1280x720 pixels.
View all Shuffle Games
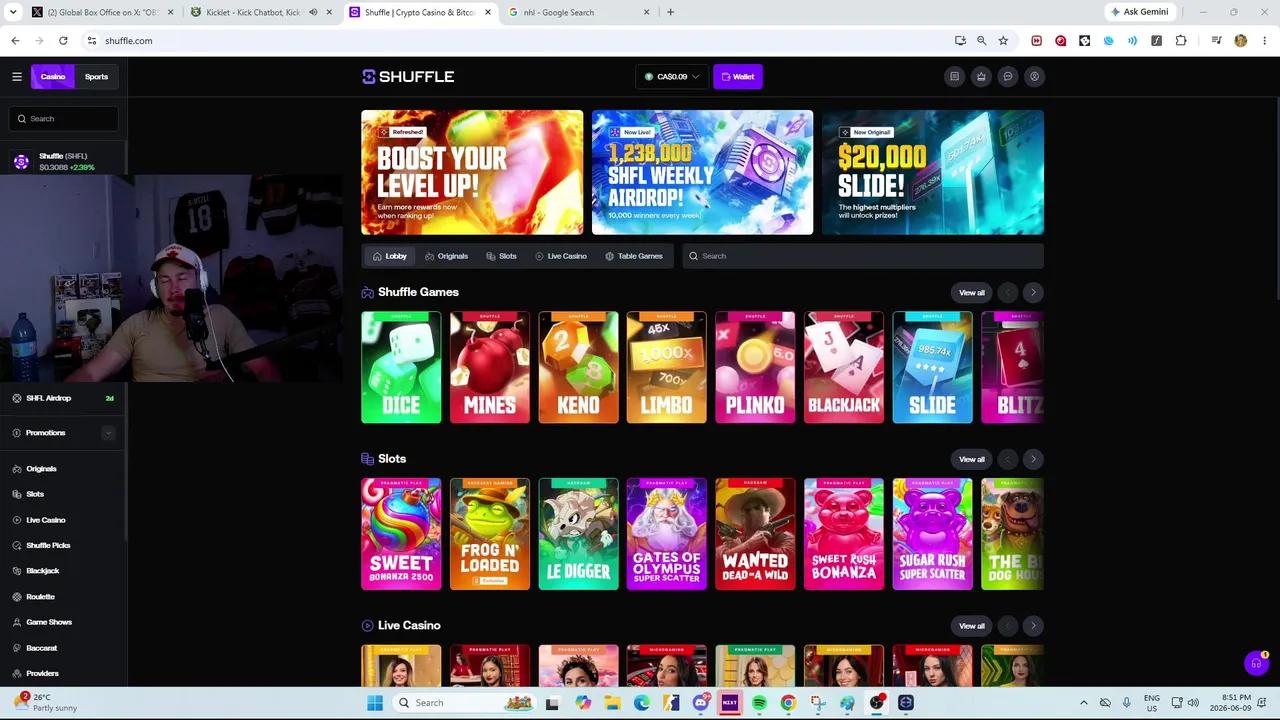972,292
